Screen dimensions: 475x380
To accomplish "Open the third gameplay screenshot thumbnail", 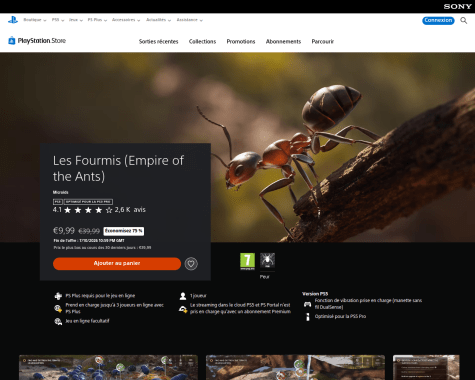I will 426,367.
